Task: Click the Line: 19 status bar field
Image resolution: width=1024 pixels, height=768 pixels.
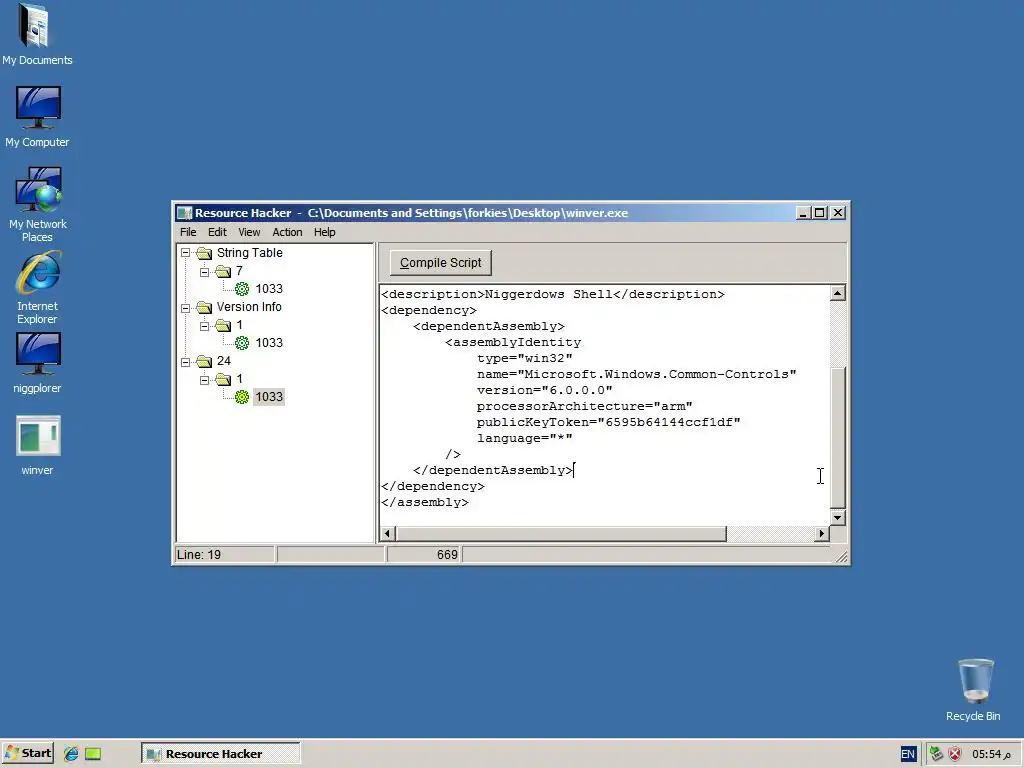Action: click(225, 554)
